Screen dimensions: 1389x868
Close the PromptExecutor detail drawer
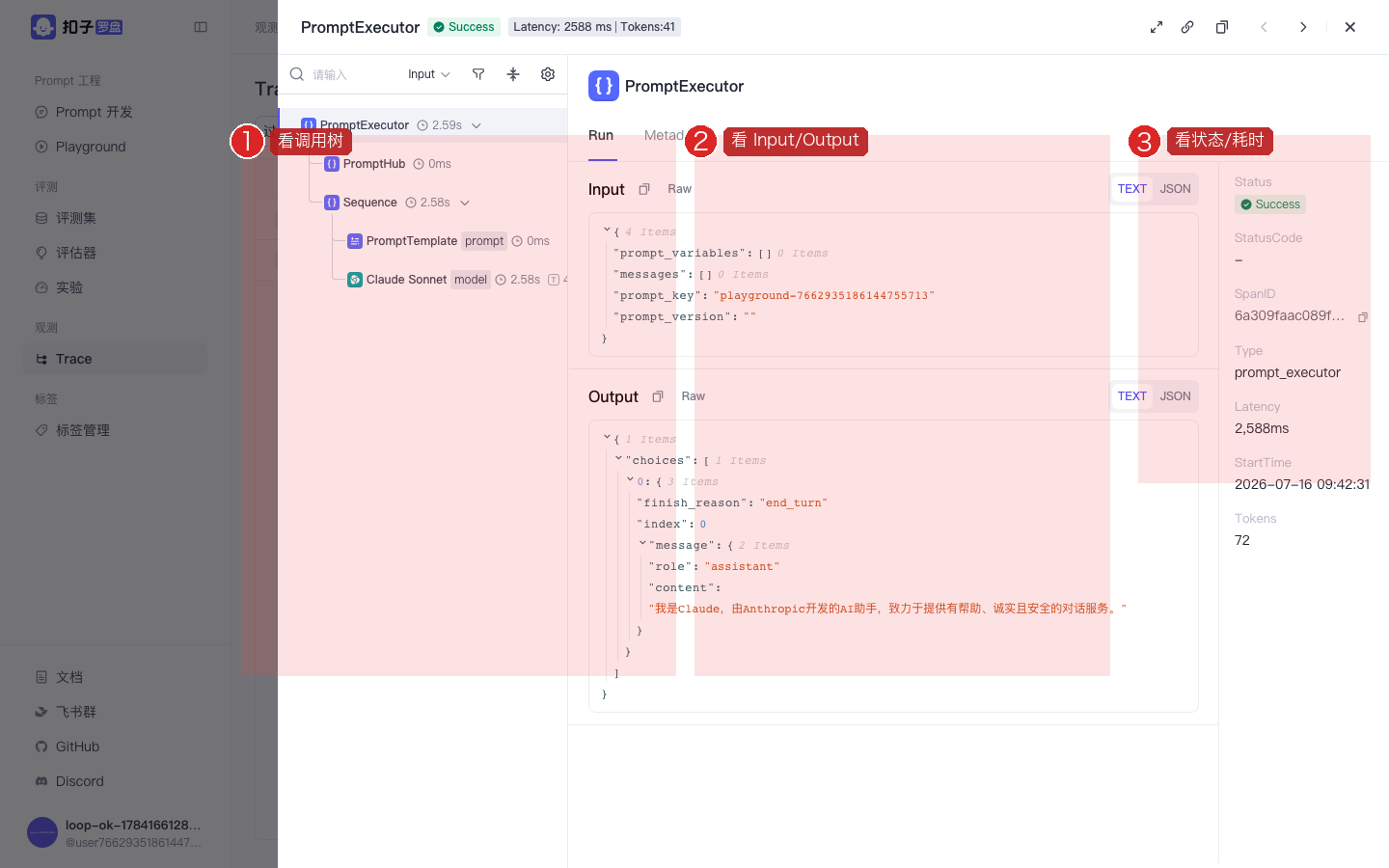coord(1350,27)
